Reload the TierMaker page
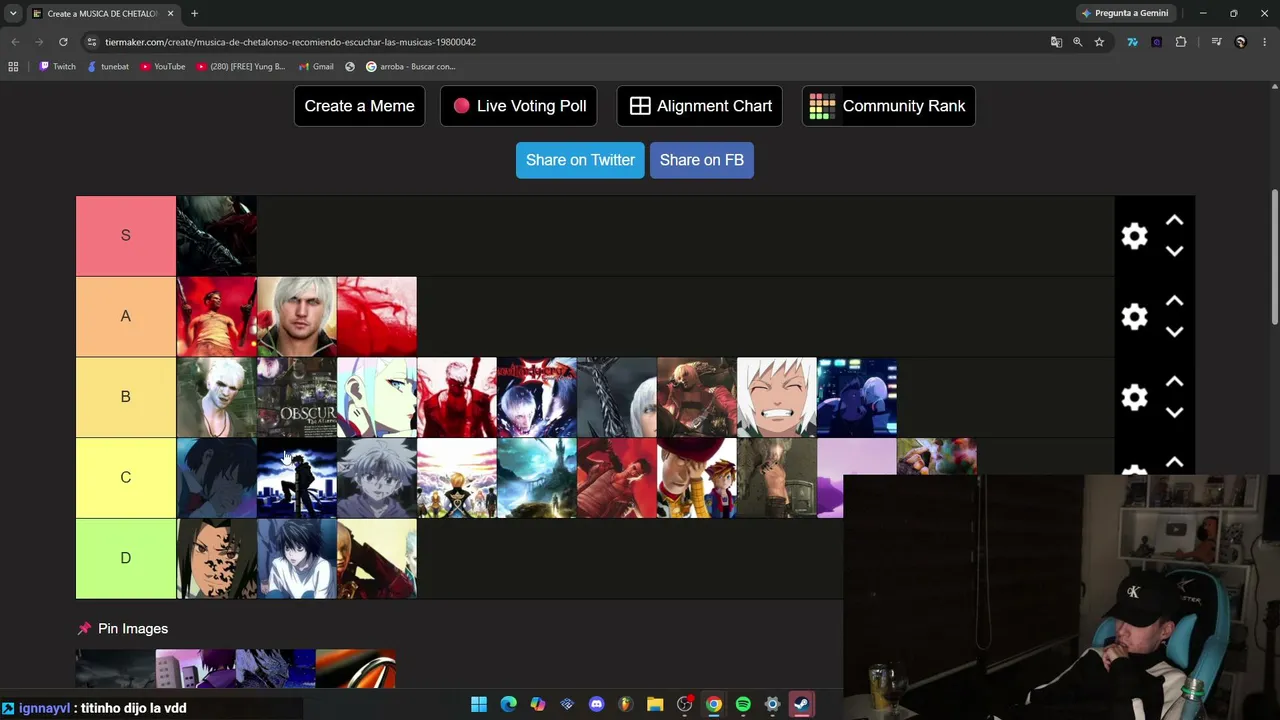 63,42
